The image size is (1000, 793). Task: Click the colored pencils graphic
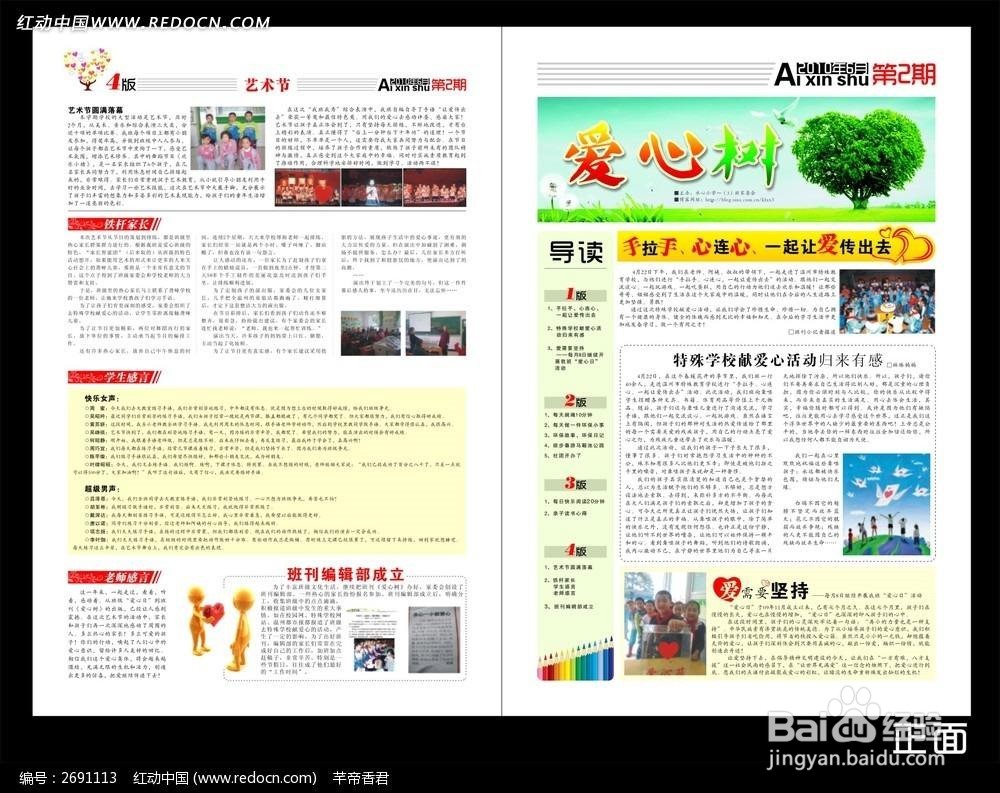(x=575, y=660)
